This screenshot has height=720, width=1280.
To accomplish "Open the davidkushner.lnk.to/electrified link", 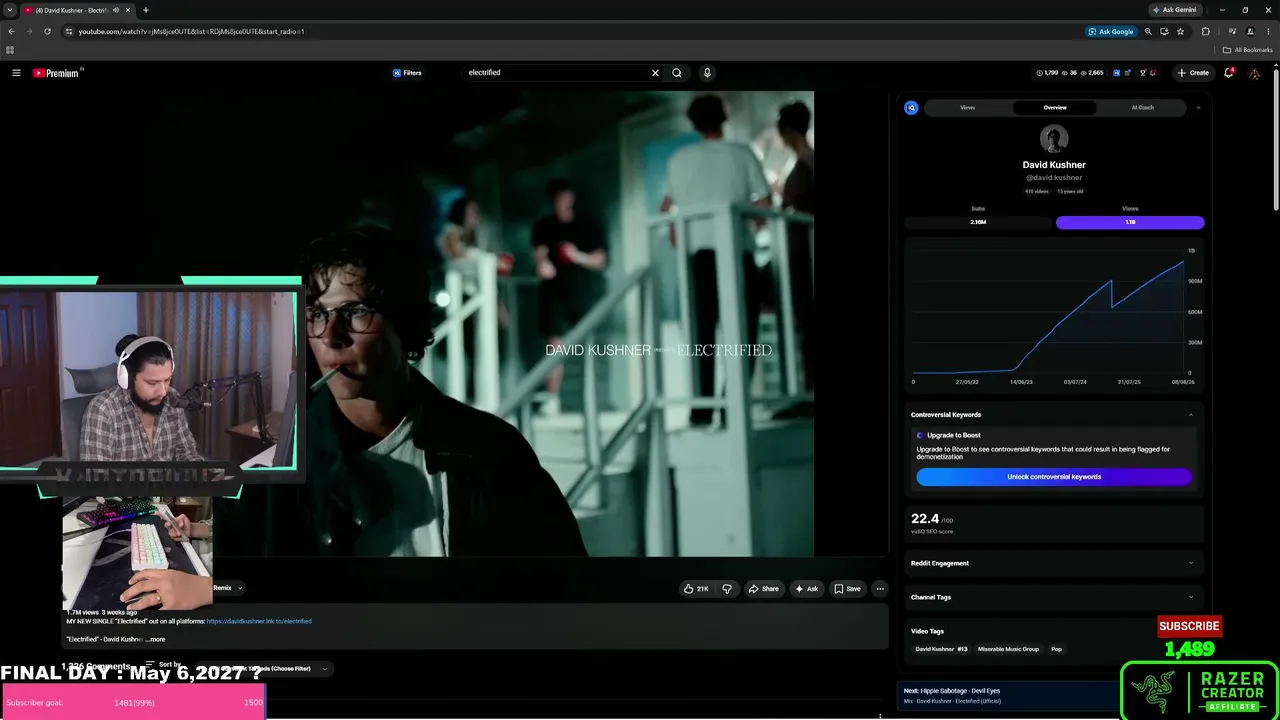I will pyautogui.click(x=259, y=621).
